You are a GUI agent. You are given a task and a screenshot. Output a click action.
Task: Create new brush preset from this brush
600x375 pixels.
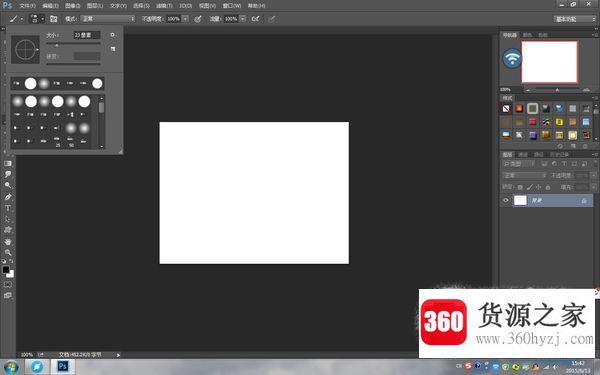click(112, 49)
